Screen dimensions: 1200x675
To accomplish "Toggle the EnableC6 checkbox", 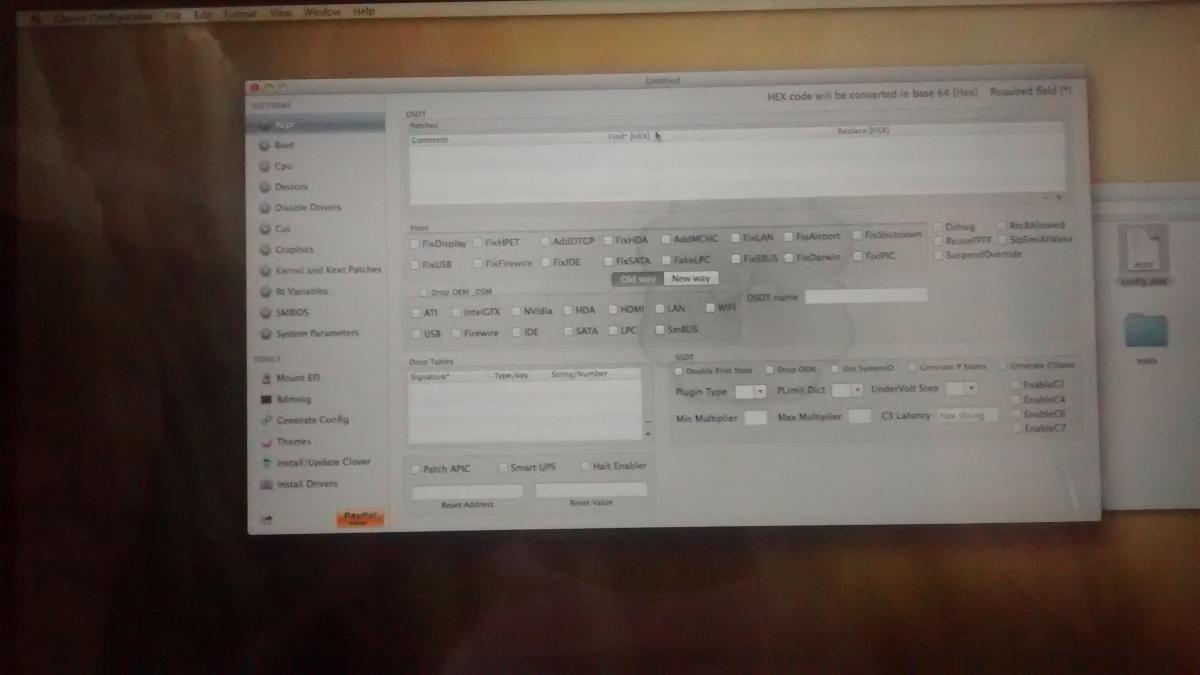I will click(1017, 413).
